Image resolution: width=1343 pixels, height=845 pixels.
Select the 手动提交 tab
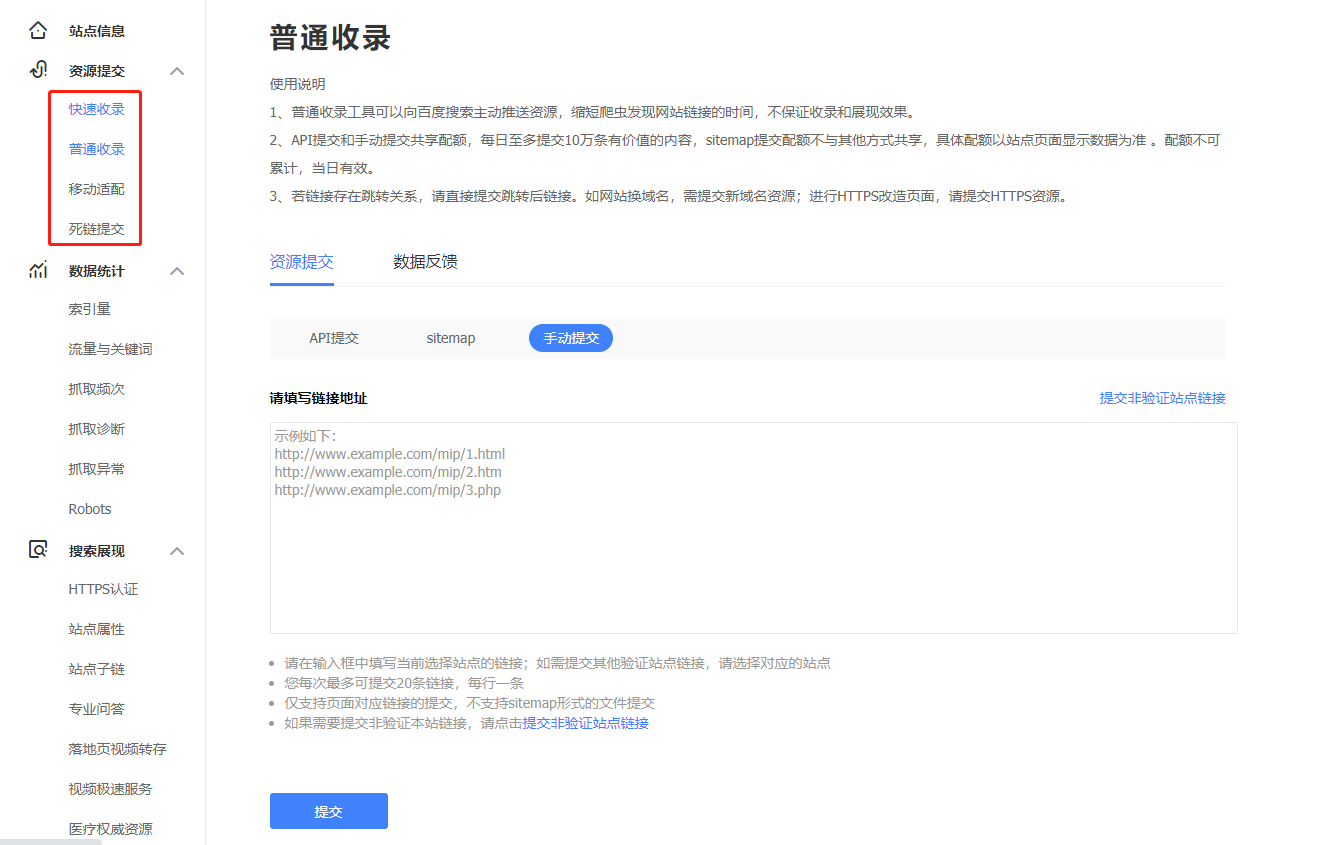[x=570, y=337]
